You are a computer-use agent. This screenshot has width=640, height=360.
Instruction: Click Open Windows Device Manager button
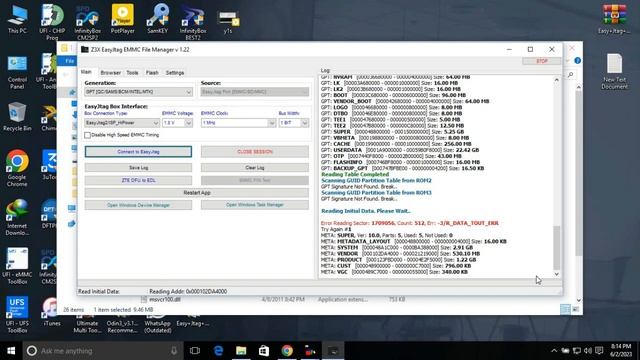138,205
